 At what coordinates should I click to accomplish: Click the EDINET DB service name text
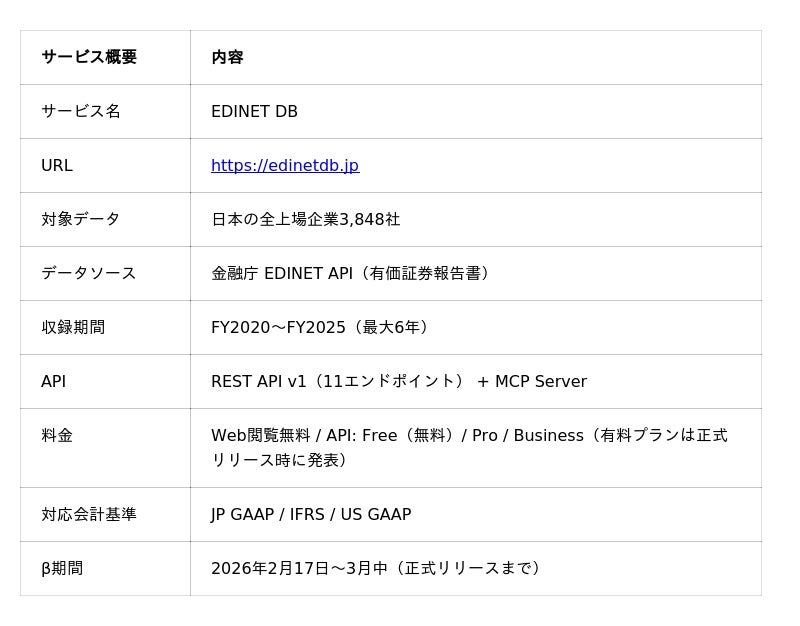point(254,112)
